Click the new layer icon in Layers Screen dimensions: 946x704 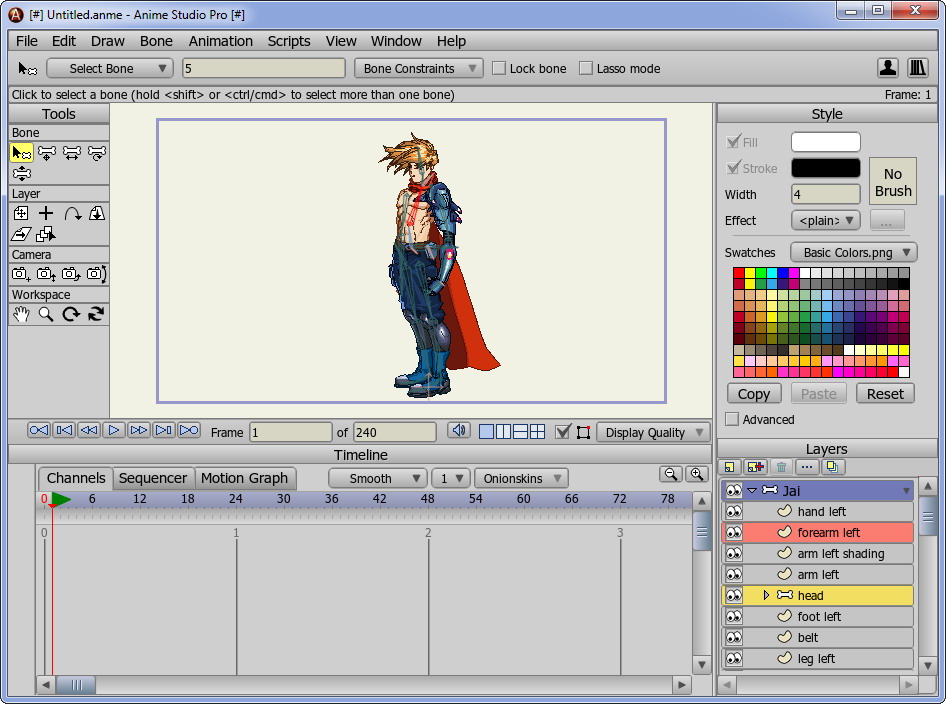tap(729, 467)
